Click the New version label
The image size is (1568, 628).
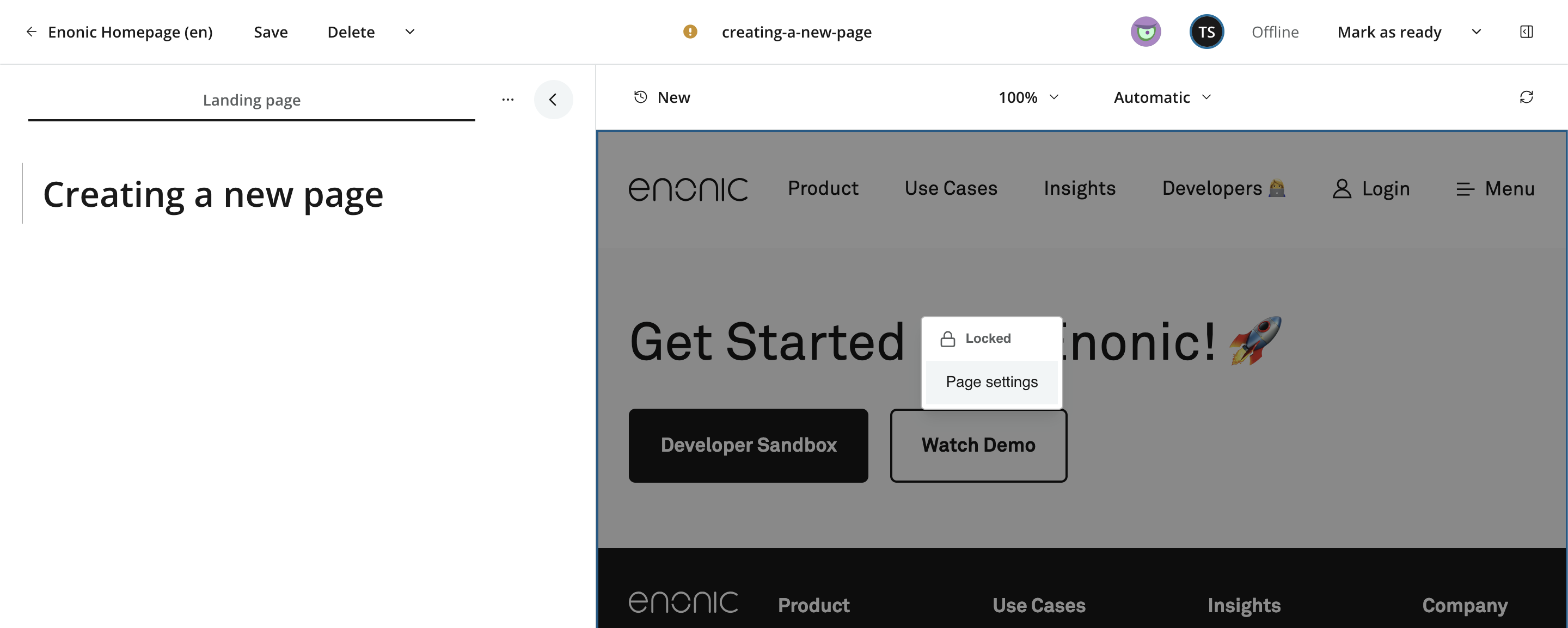pos(673,97)
